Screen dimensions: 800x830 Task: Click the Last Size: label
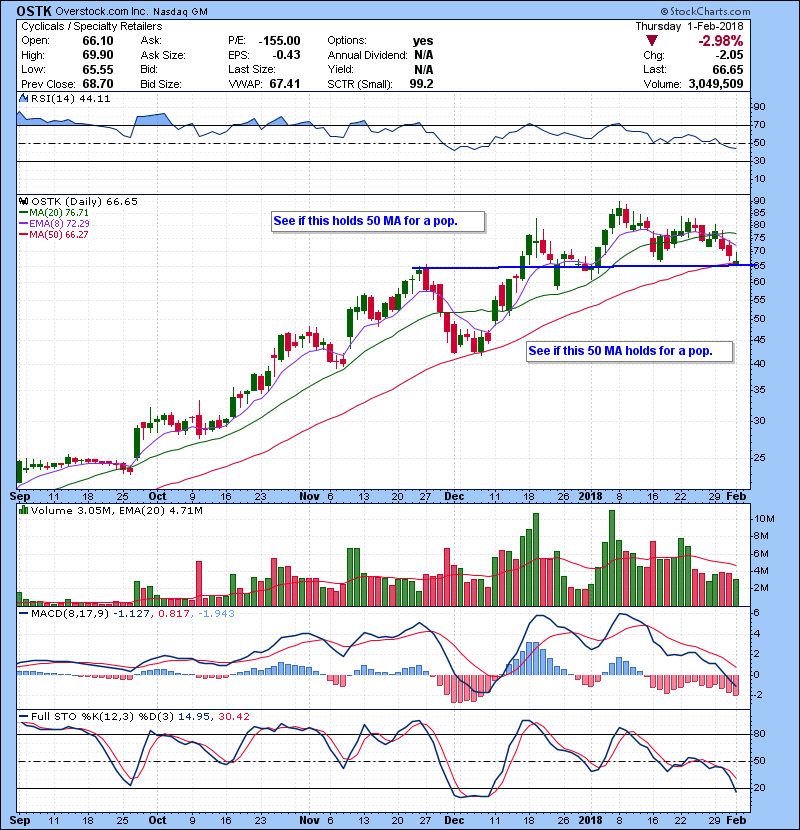point(251,69)
